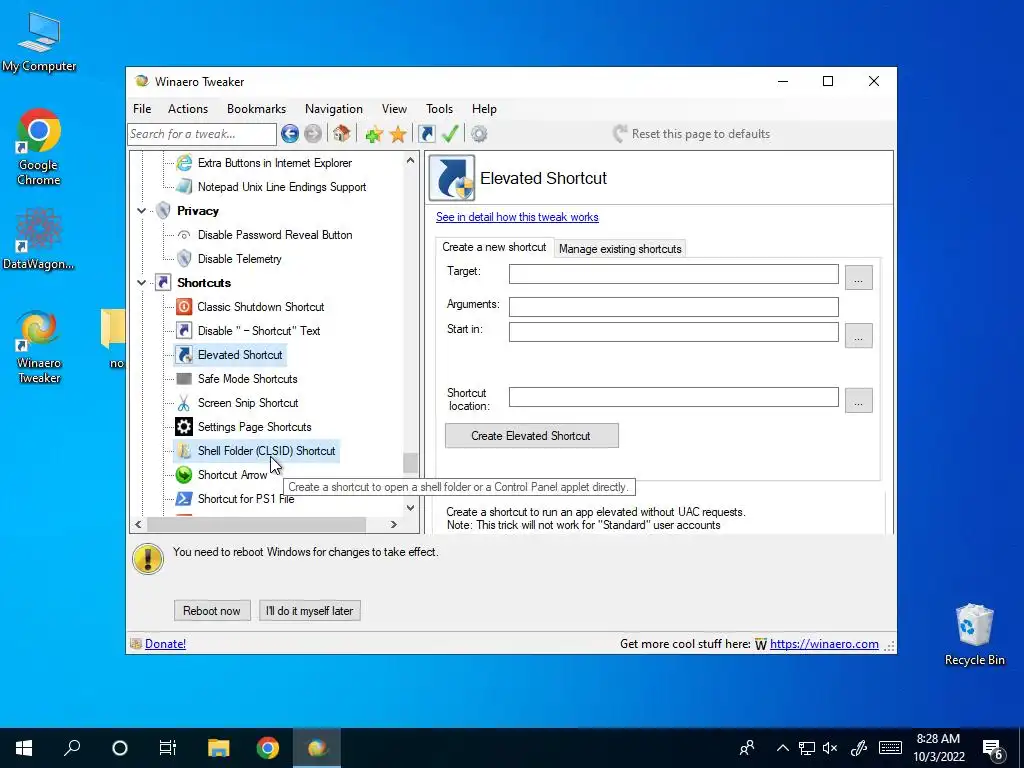Image resolution: width=1024 pixels, height=768 pixels.
Task: Open Bookmarks gold star icon in toolbar
Action: point(398,134)
